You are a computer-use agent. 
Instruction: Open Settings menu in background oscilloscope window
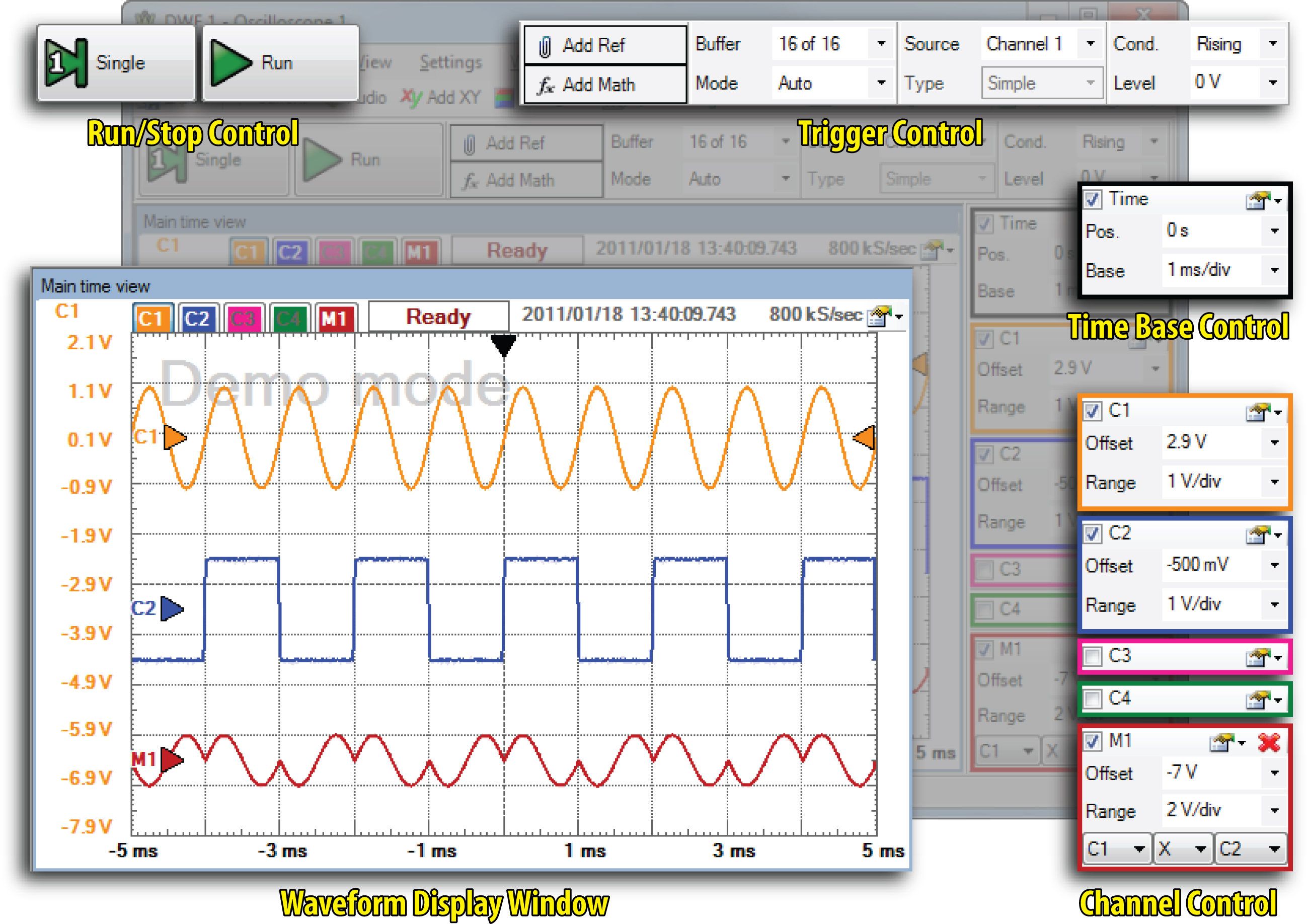451,62
